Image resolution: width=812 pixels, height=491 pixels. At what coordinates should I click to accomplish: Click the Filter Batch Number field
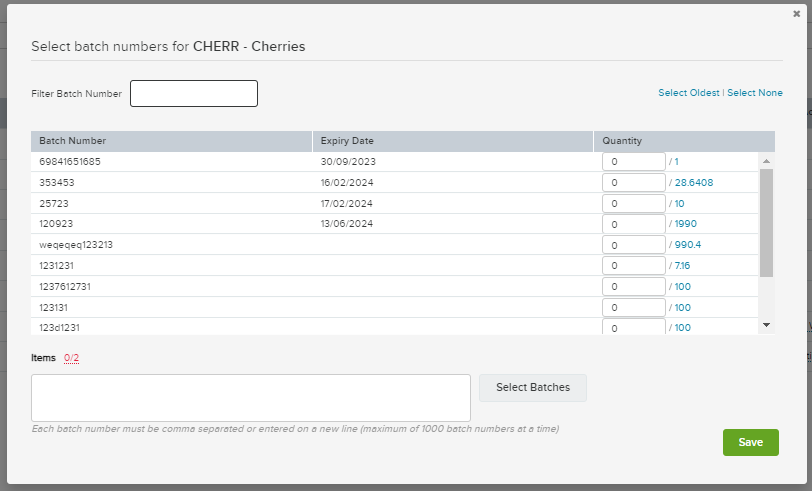(194, 93)
